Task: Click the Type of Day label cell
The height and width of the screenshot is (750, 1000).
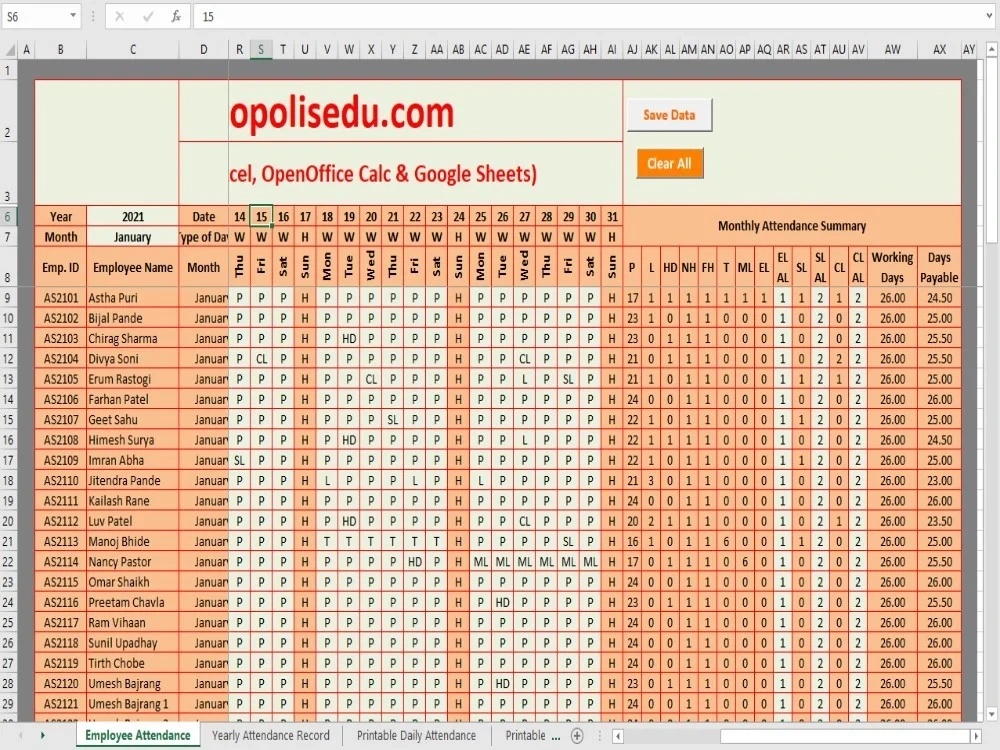Action: tap(203, 237)
